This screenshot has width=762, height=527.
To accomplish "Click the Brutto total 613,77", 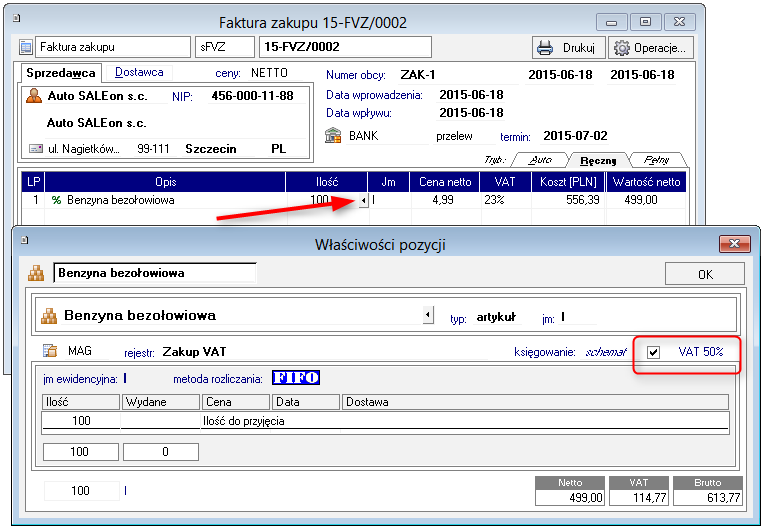I will pos(708,497).
